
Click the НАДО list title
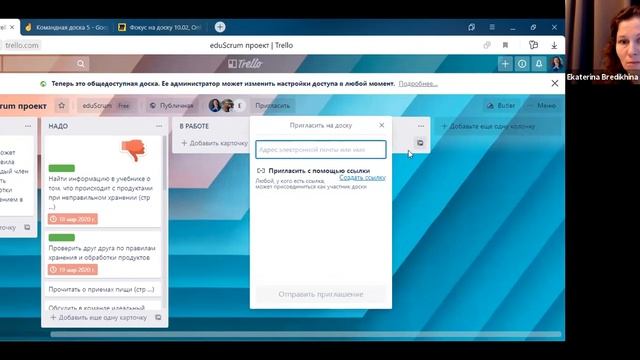click(58, 126)
